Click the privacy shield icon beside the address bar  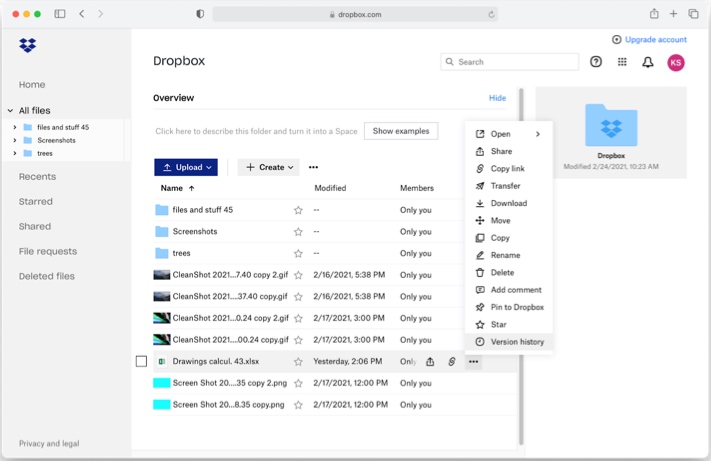[200, 14]
